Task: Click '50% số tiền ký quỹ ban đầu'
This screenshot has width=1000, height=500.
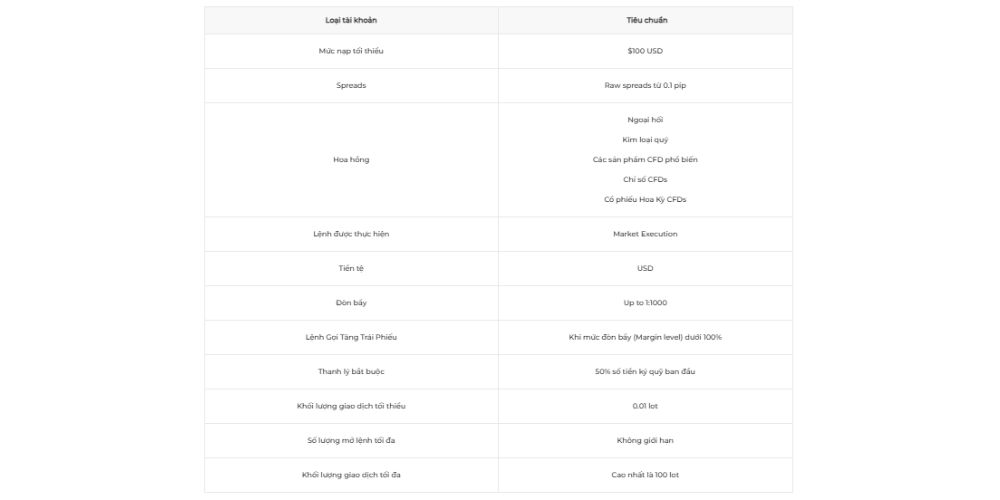Action: click(645, 371)
